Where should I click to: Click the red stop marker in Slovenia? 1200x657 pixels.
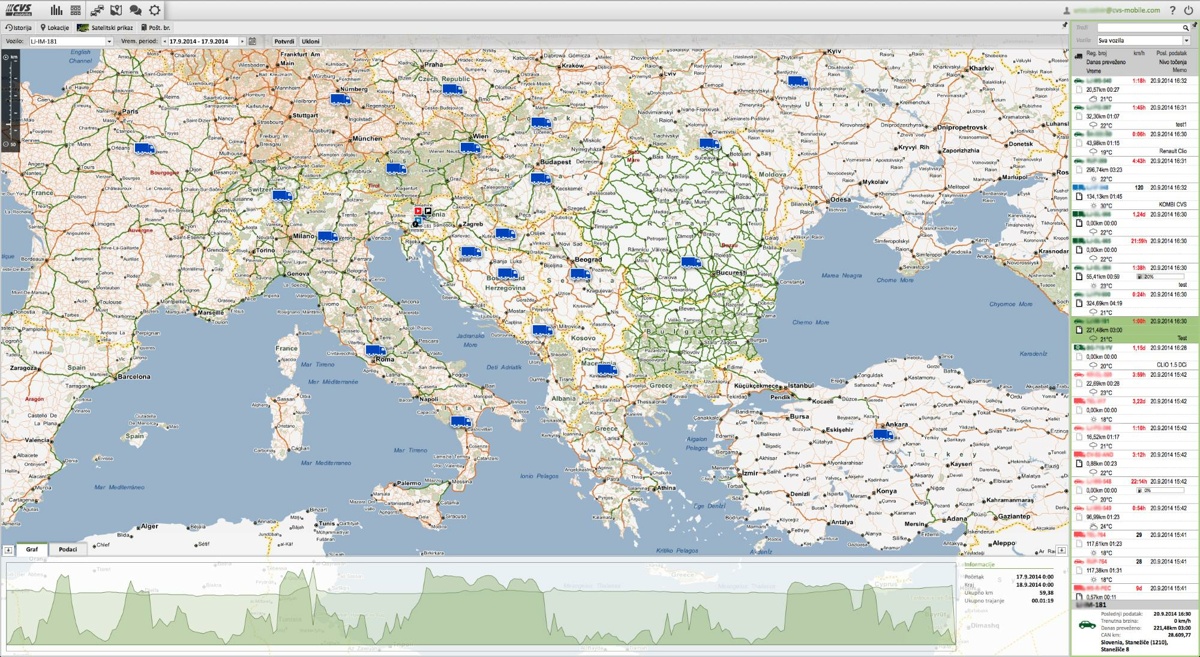[418, 213]
